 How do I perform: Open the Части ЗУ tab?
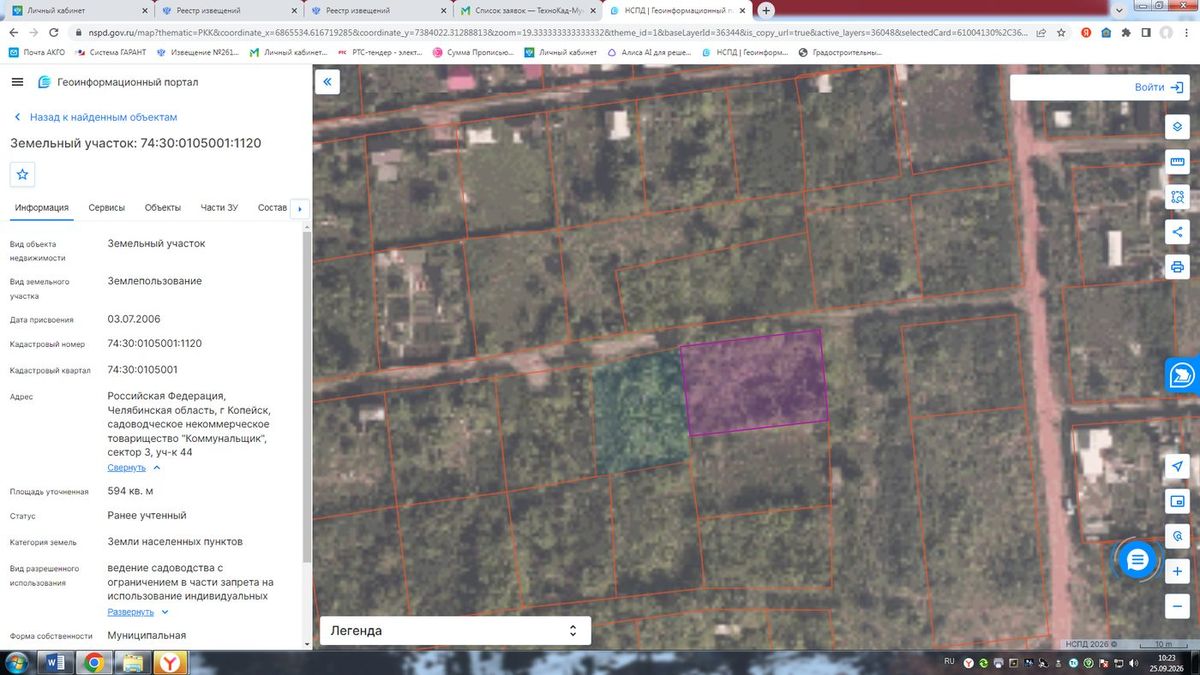tap(219, 208)
